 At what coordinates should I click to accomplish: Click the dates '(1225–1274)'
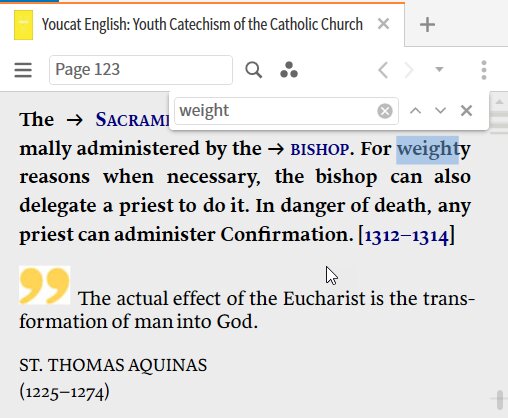(x=64, y=392)
